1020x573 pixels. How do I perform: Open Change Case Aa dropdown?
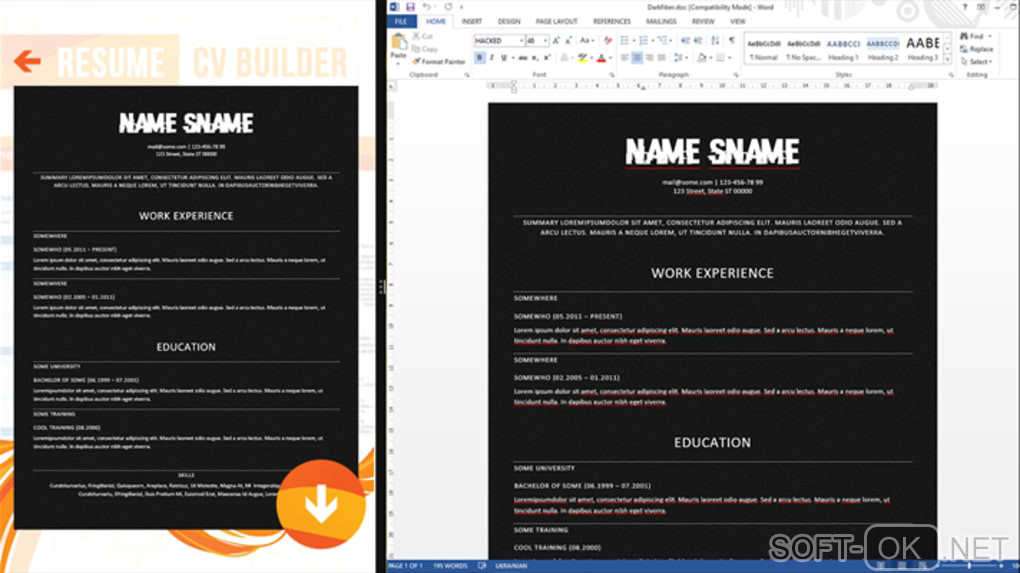pos(587,40)
